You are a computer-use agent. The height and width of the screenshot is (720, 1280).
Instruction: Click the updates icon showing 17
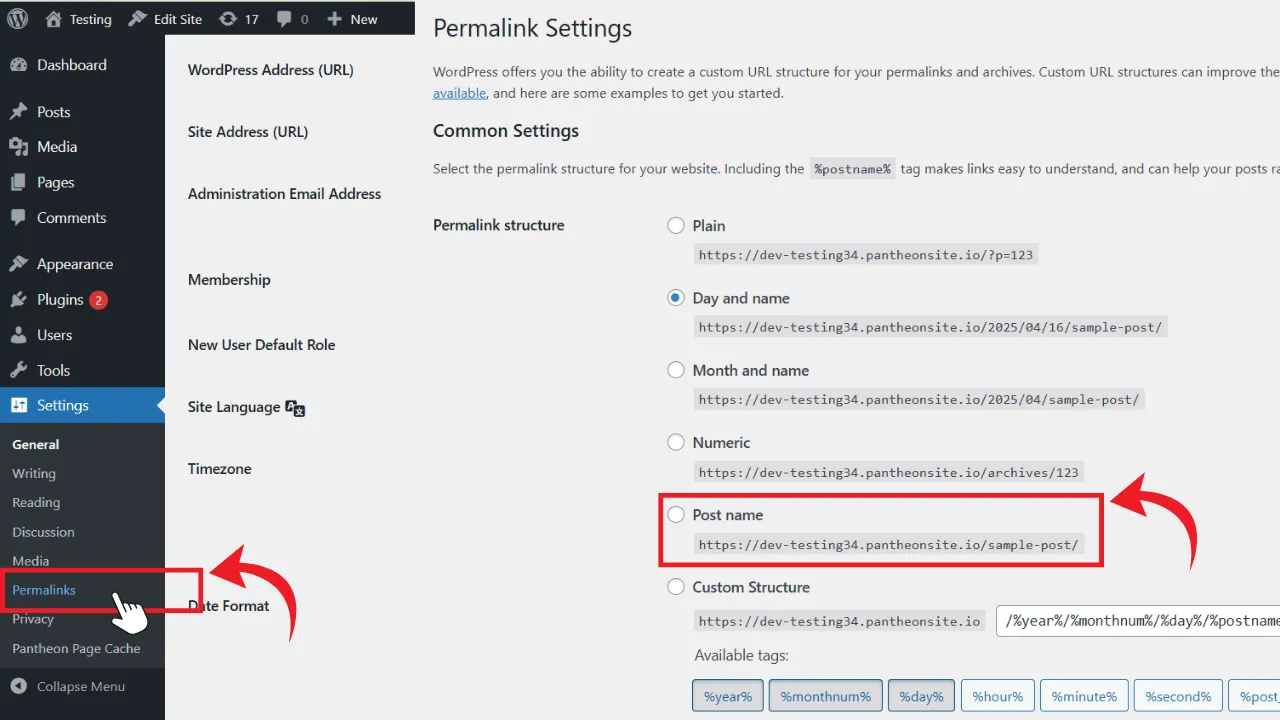coord(228,18)
